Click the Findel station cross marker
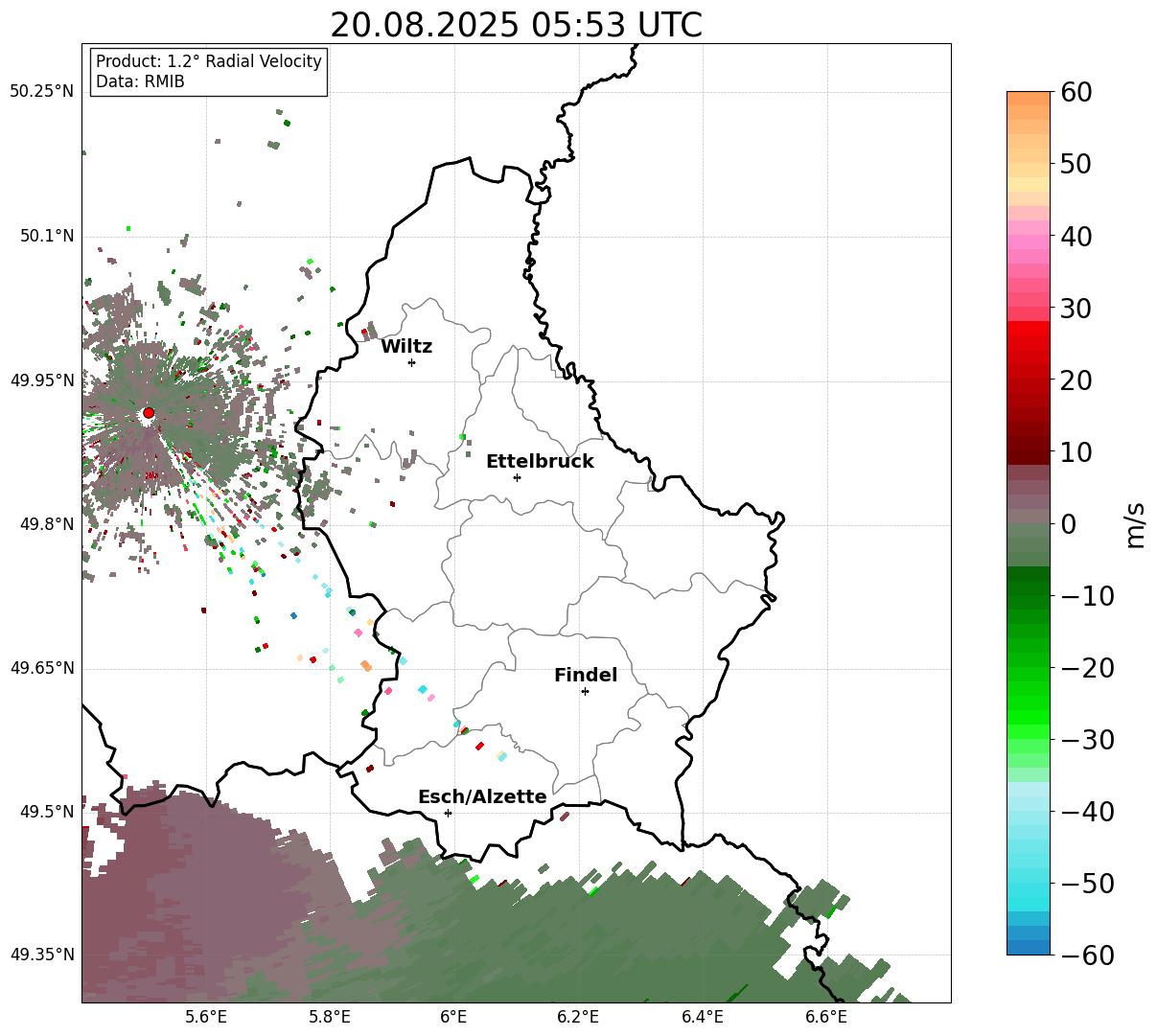The height and width of the screenshot is (1036, 1157). tap(585, 691)
